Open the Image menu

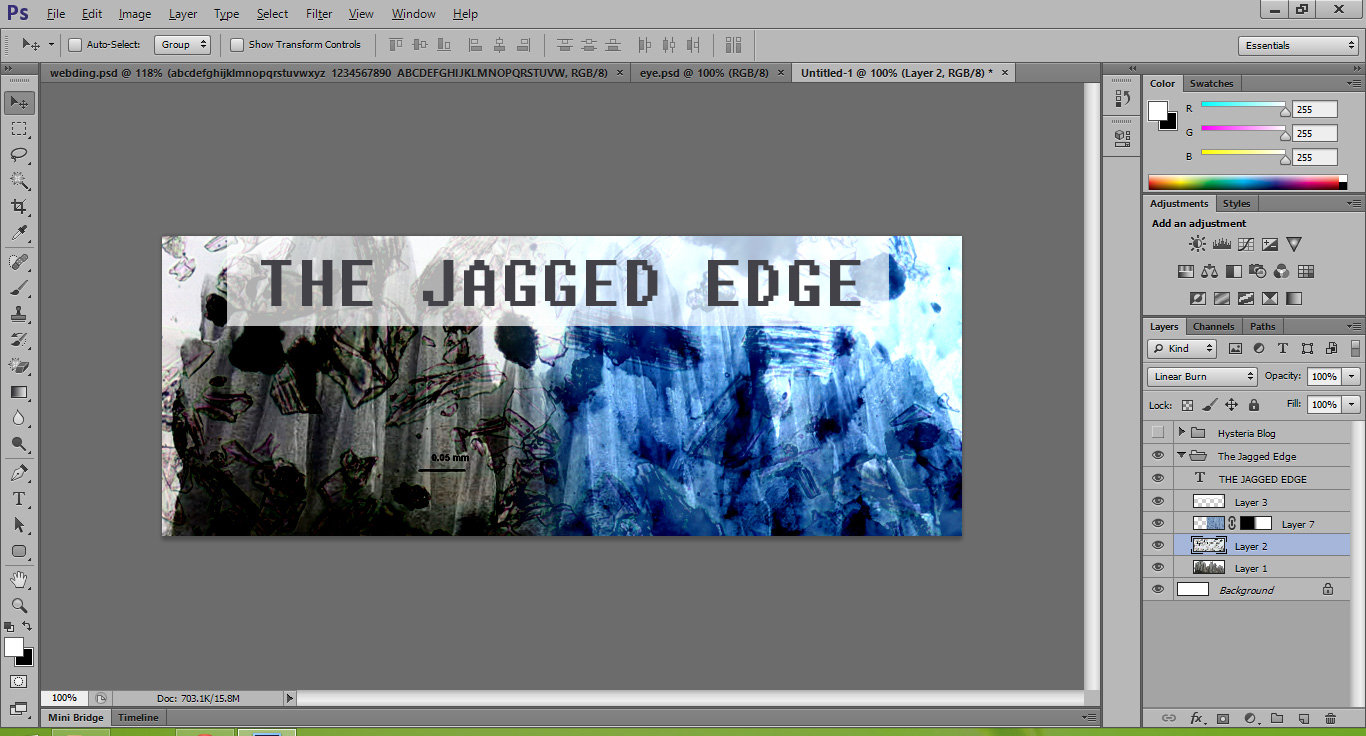point(135,14)
